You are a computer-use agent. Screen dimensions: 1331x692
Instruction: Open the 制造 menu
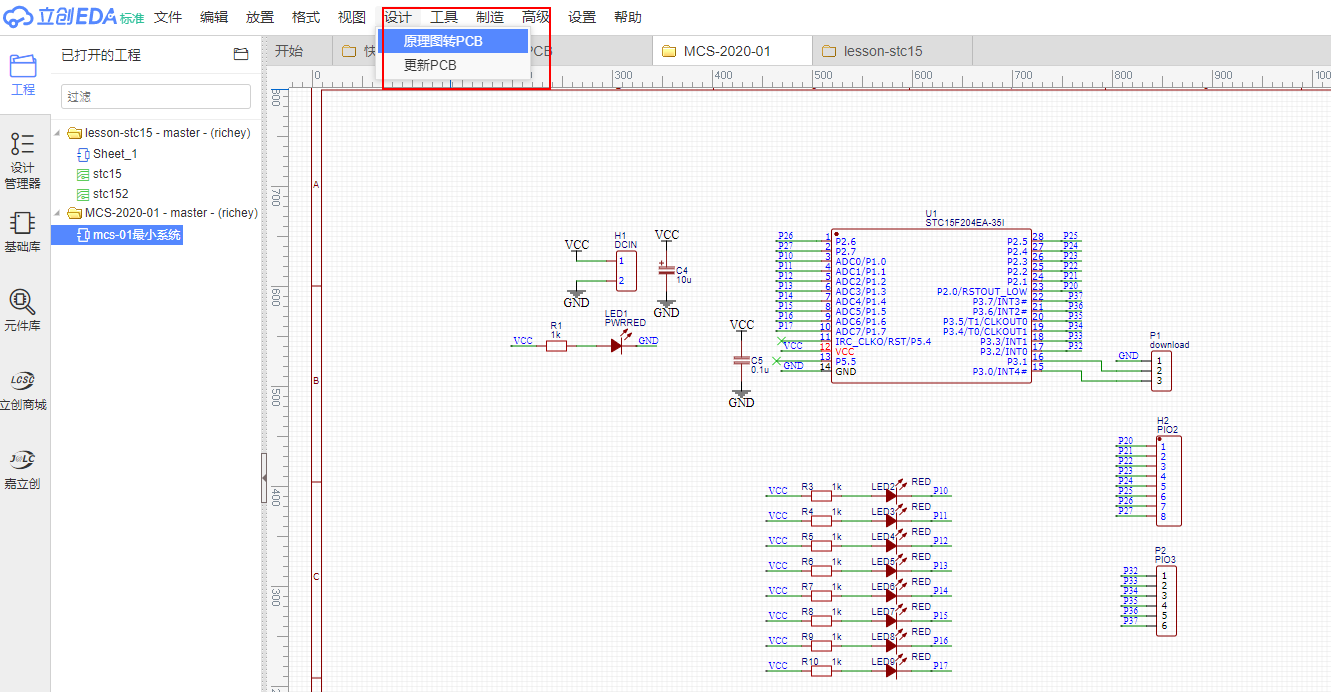tap(490, 17)
